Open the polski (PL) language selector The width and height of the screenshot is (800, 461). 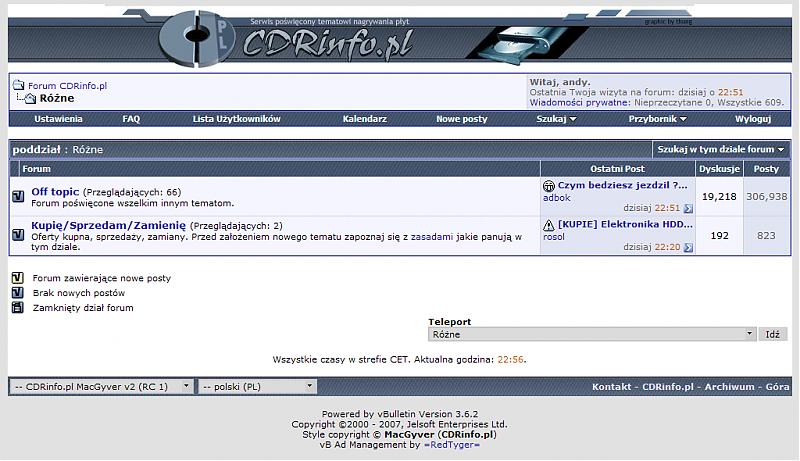(x=257, y=387)
